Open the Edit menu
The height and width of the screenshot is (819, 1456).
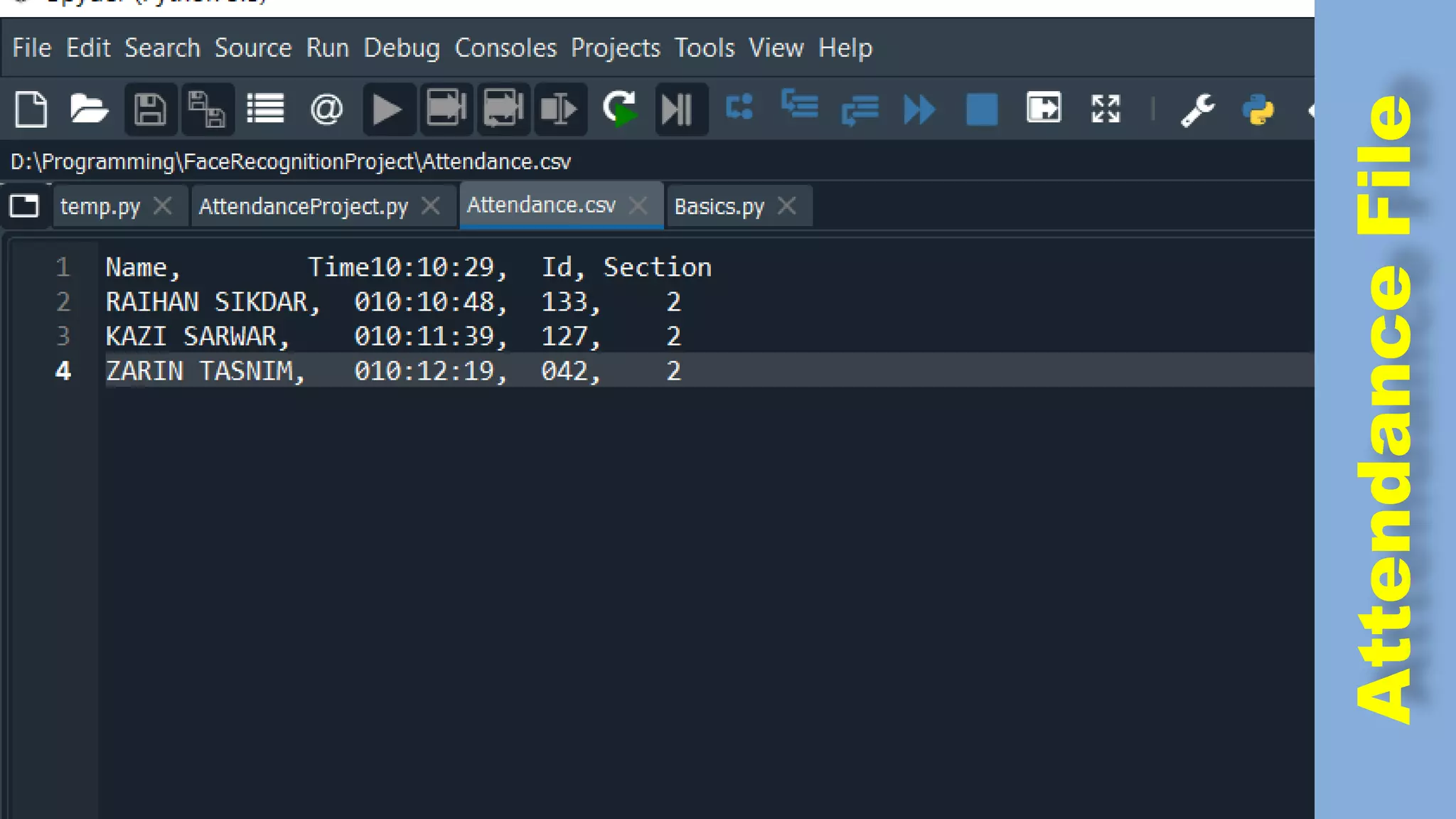pos(88,48)
